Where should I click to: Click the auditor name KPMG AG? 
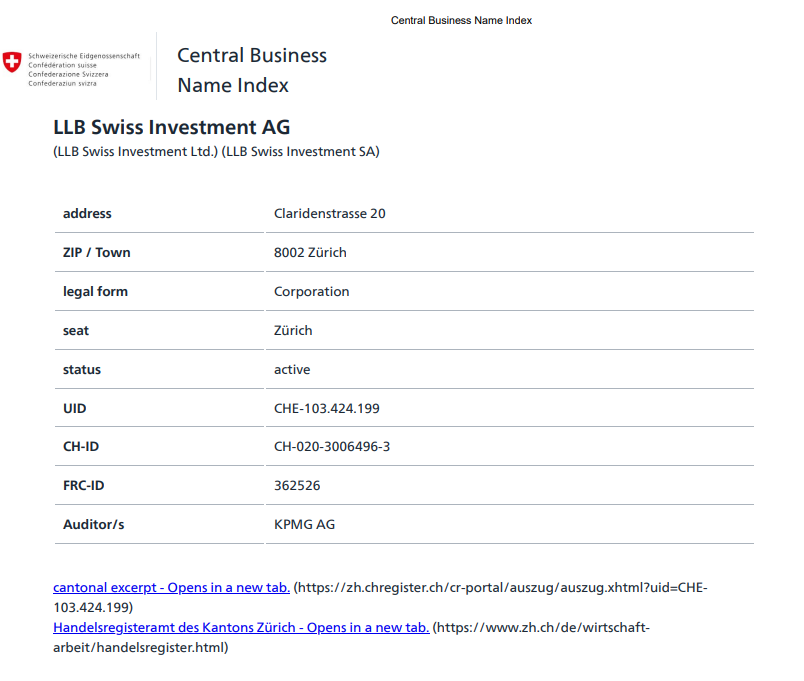[x=304, y=525]
